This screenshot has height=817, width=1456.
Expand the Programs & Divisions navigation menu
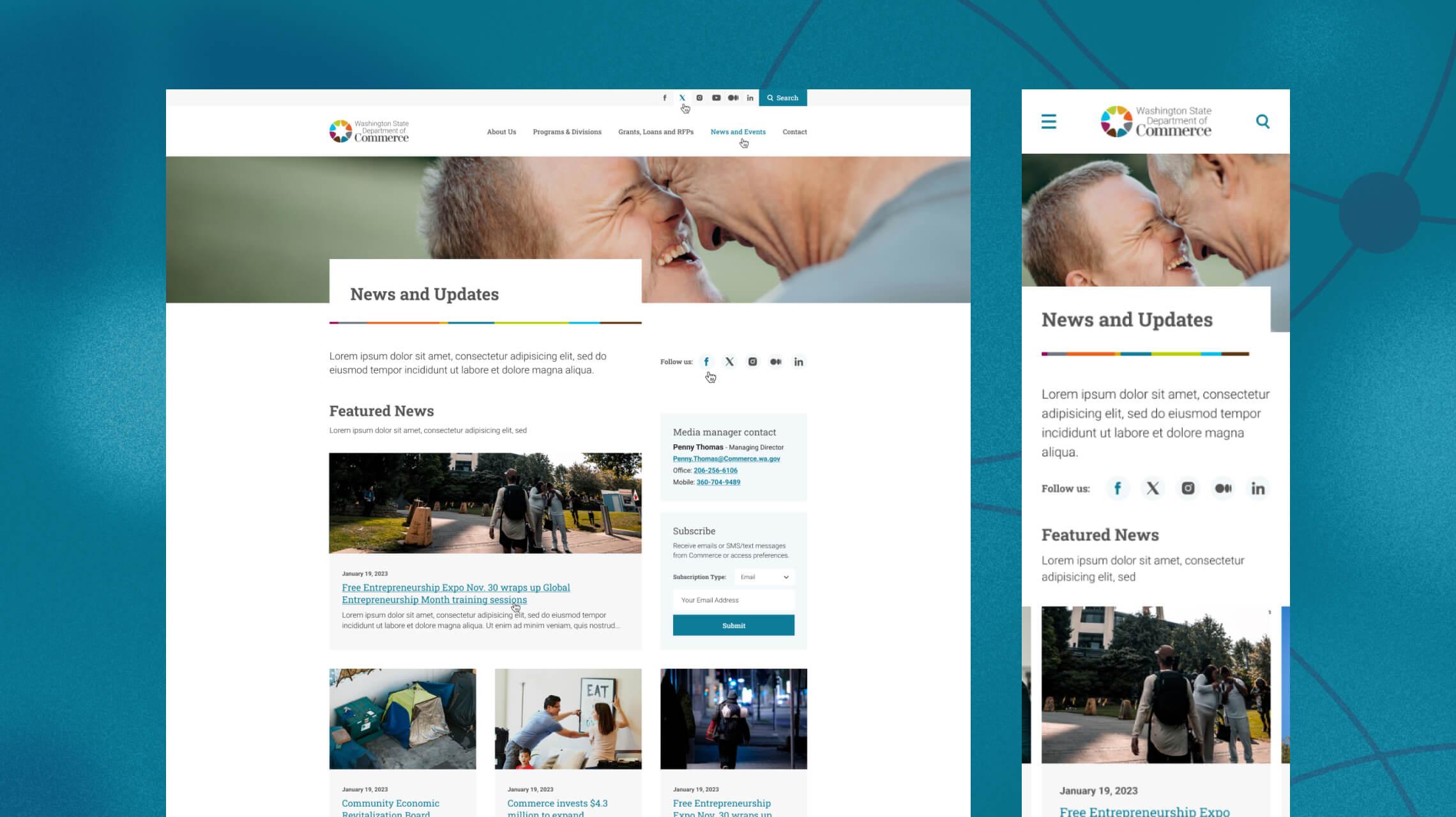click(567, 132)
